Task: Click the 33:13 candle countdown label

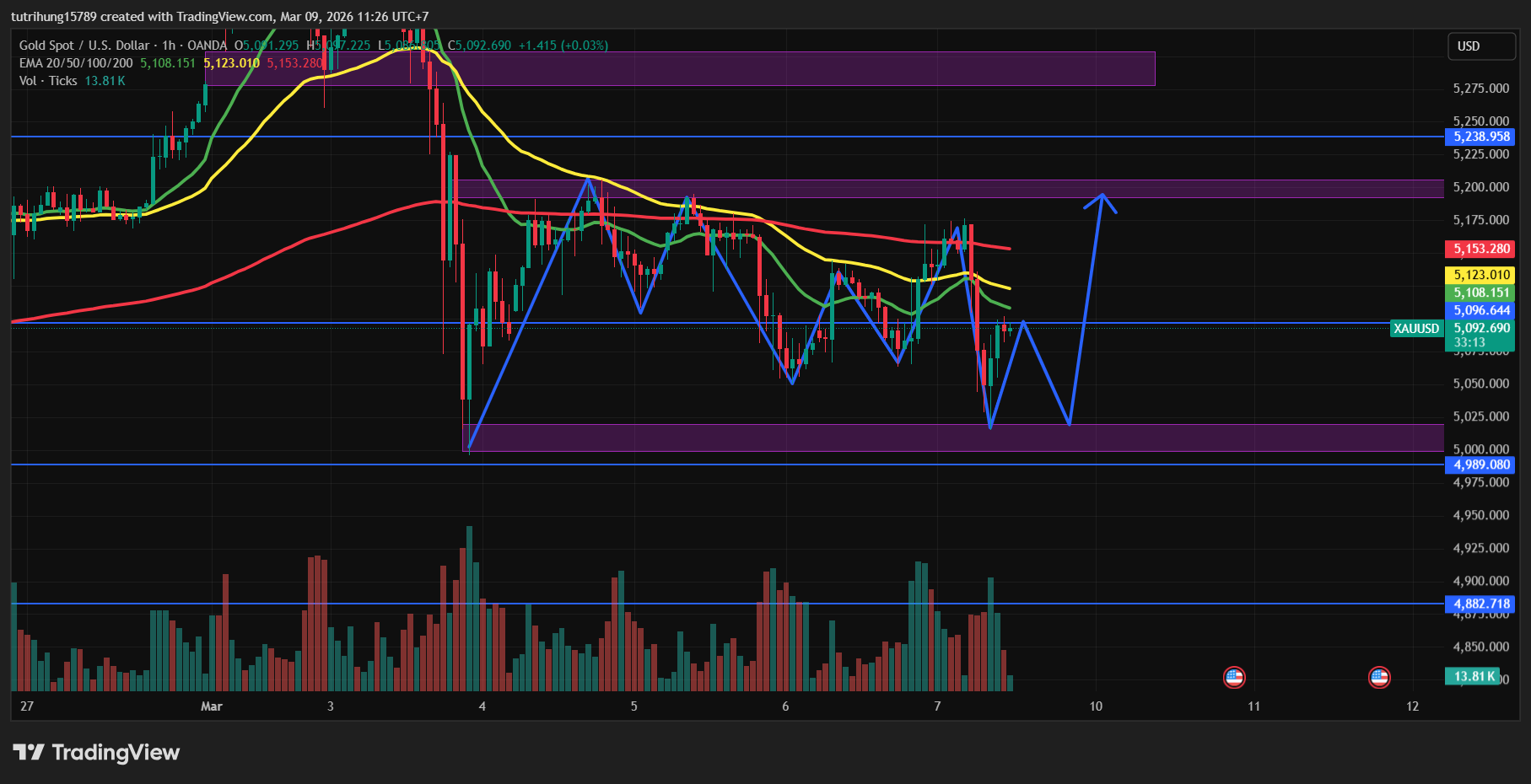Action: 1469,342
